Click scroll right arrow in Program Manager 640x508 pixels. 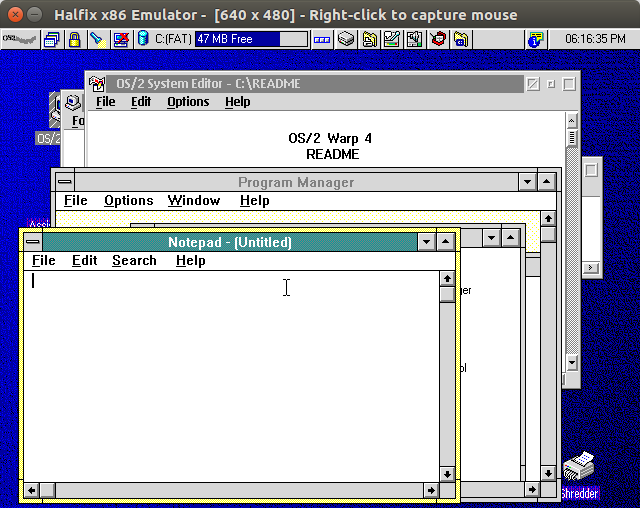pos(532,489)
